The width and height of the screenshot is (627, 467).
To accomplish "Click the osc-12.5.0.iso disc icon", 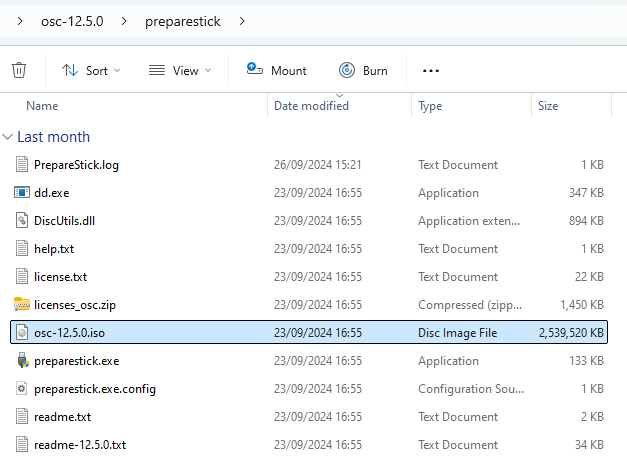I will pos(22,332).
